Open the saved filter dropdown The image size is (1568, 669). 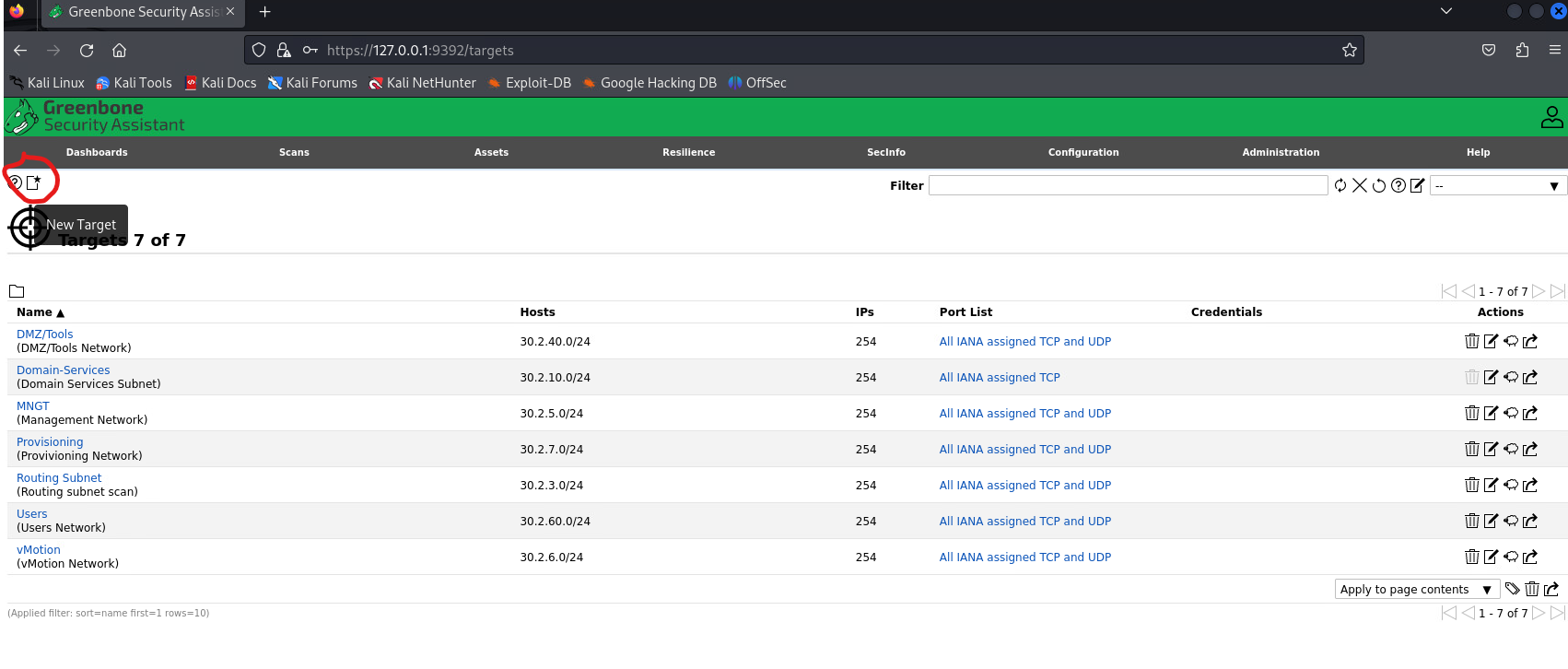click(1498, 186)
